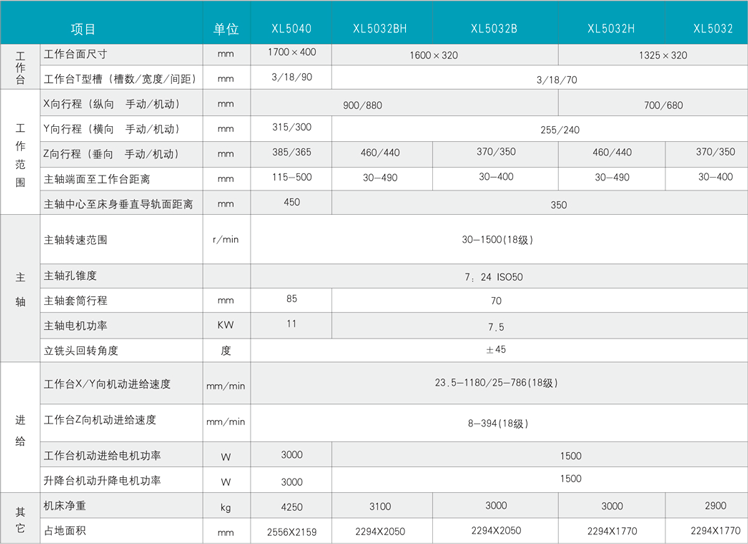Screen dimensions: 748x544
Task: Click the ±45 swivel angle value
Action: (x=497, y=350)
